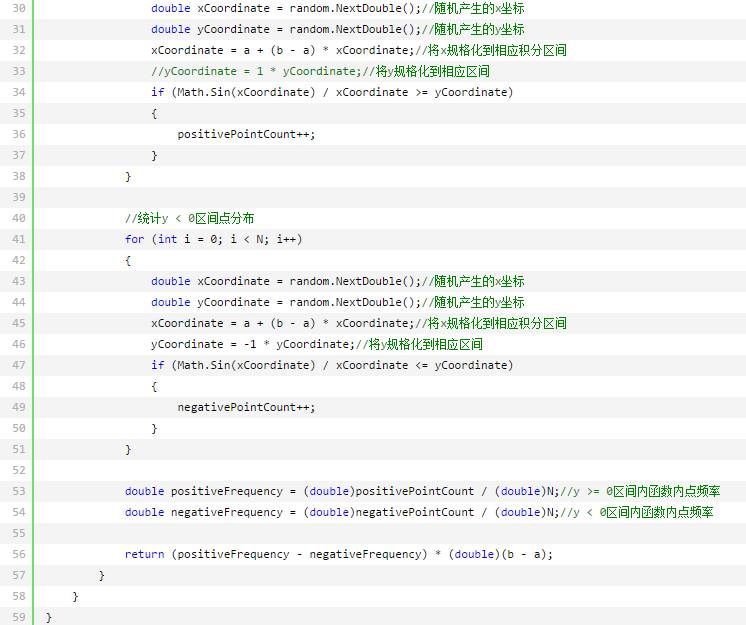Screen dimensions: 746x625
Task: Click the 'for (int i = 0; i < N; i++)' statement on line 41
Action: (x=214, y=239)
